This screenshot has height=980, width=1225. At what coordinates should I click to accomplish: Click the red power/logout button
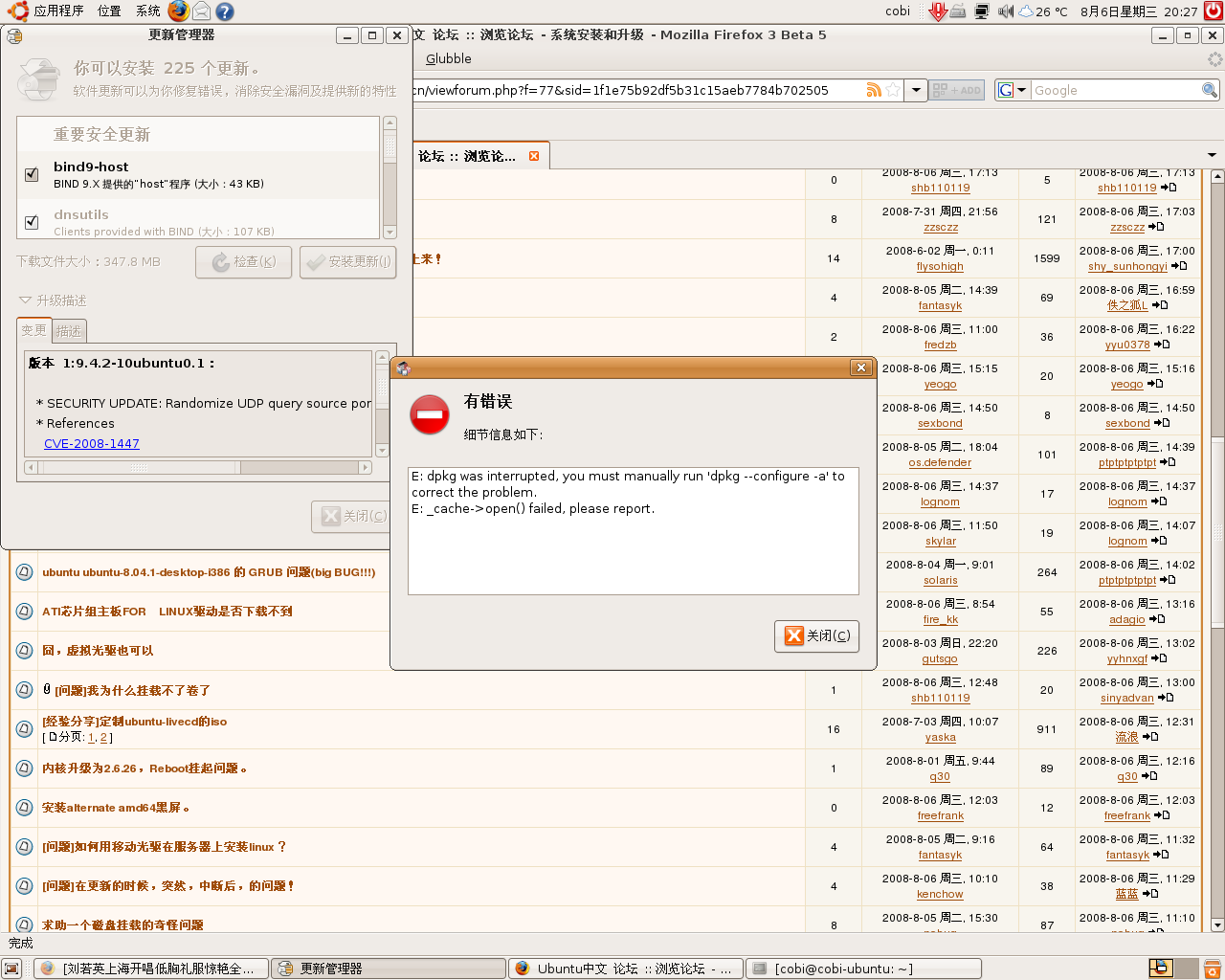1214,11
